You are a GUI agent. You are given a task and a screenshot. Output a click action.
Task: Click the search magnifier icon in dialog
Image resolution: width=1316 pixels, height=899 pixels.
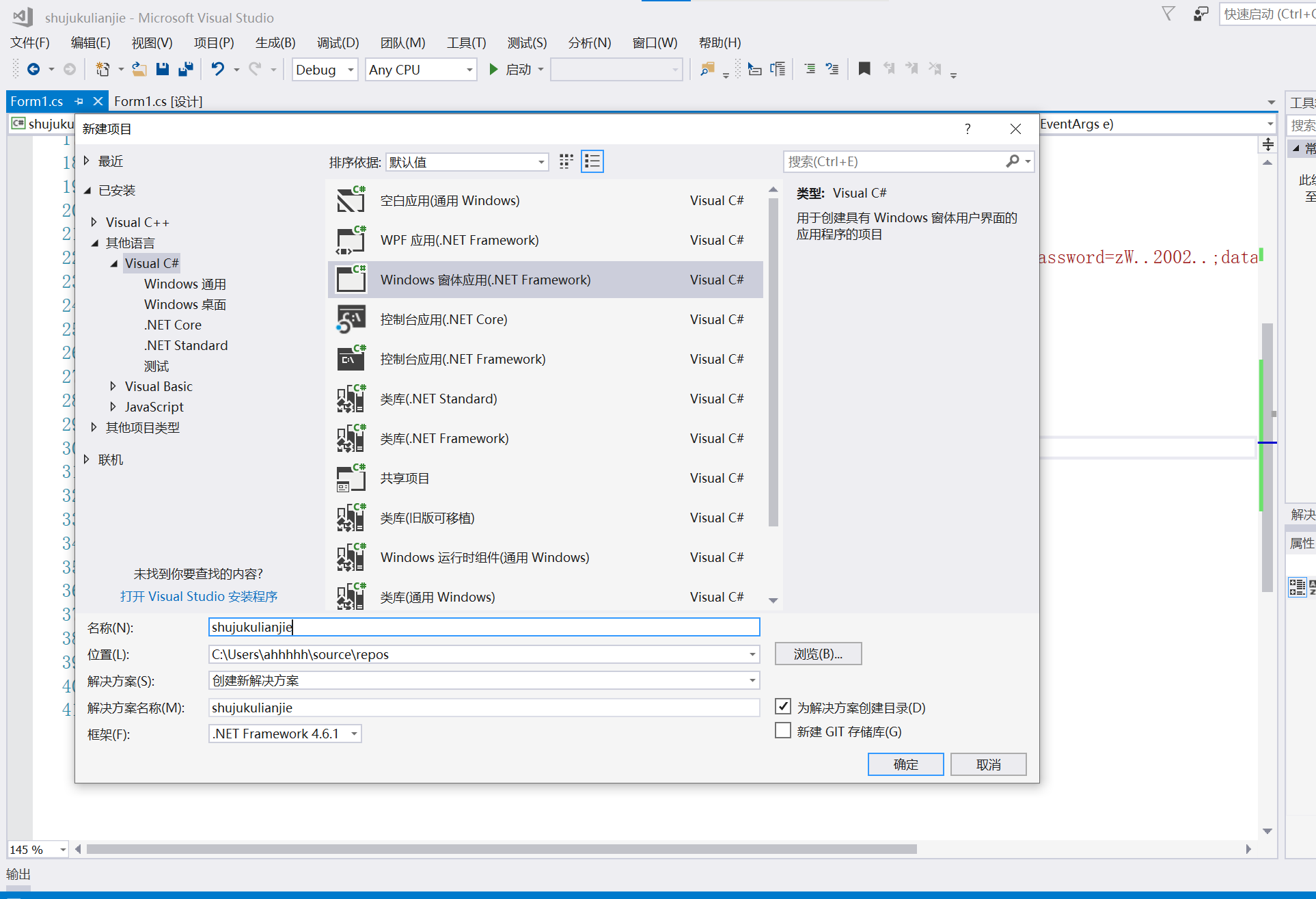pyautogui.click(x=1012, y=161)
